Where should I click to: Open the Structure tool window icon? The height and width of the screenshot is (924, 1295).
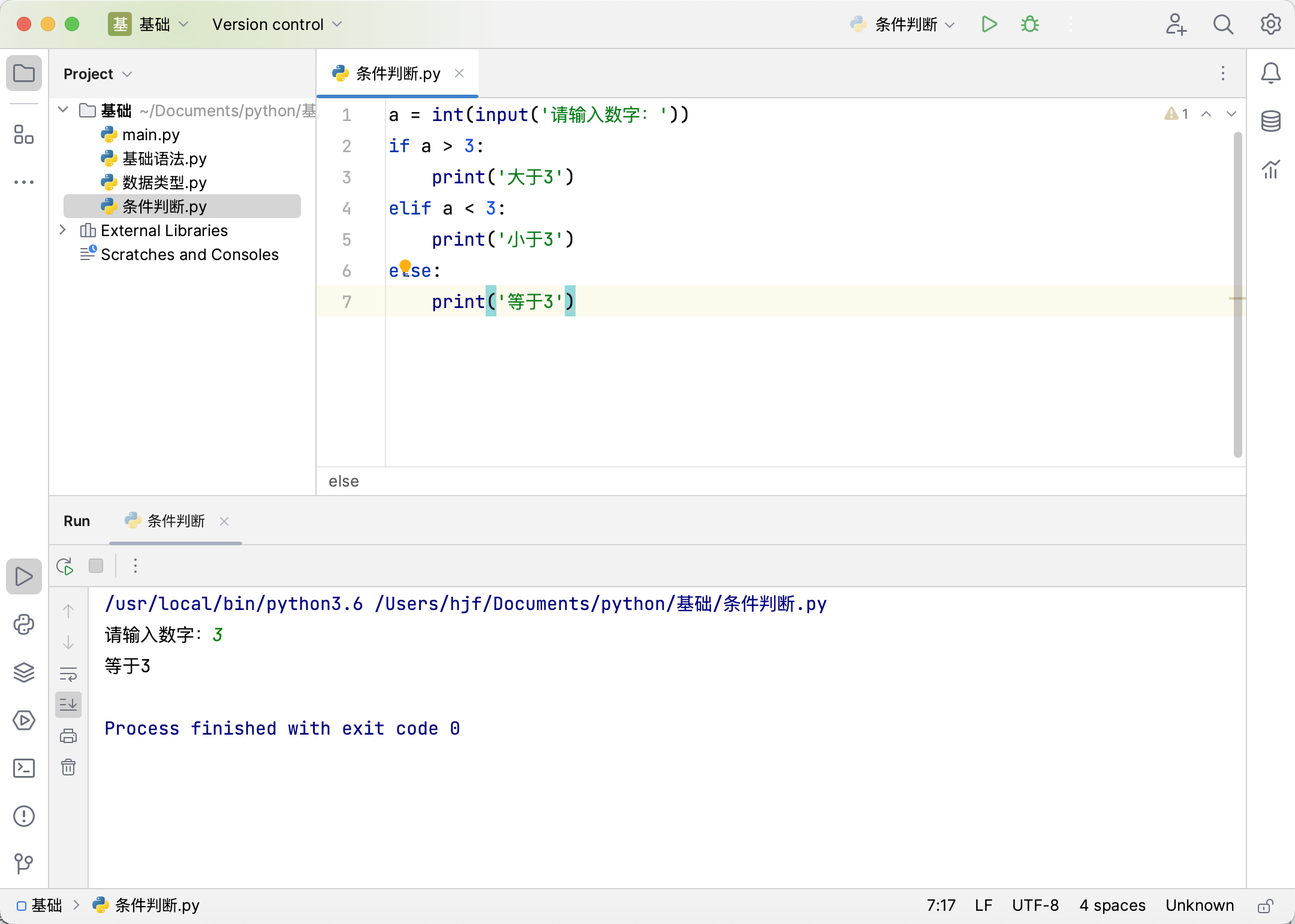click(24, 135)
